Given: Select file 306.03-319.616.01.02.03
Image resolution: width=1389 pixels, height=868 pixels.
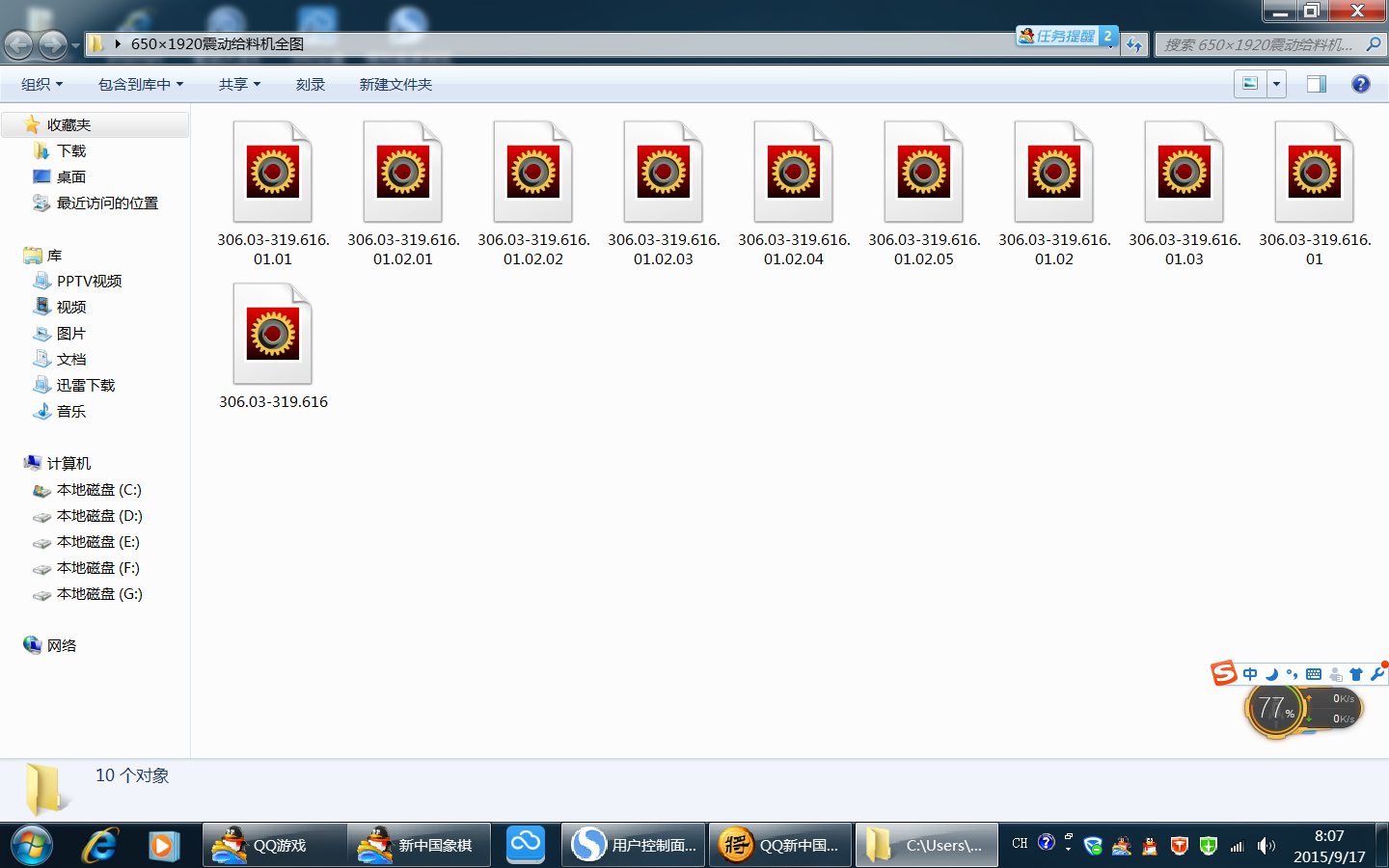Looking at the screenshot, I should (664, 193).
